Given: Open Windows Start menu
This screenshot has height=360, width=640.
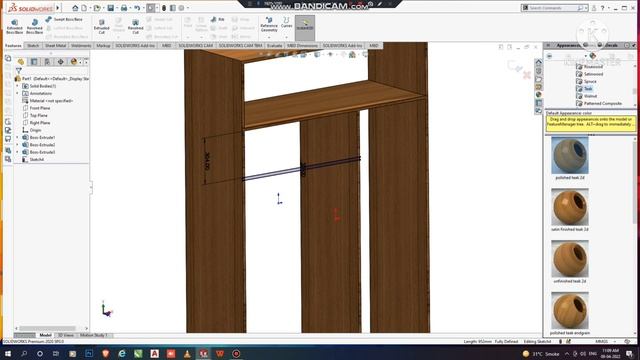Looking at the screenshot, I should tap(7, 353).
